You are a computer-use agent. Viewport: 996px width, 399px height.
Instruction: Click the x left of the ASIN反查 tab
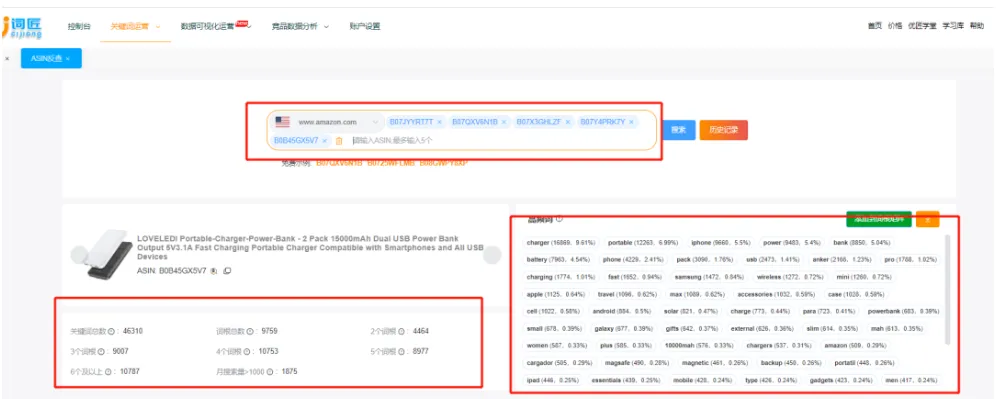(x=7, y=58)
